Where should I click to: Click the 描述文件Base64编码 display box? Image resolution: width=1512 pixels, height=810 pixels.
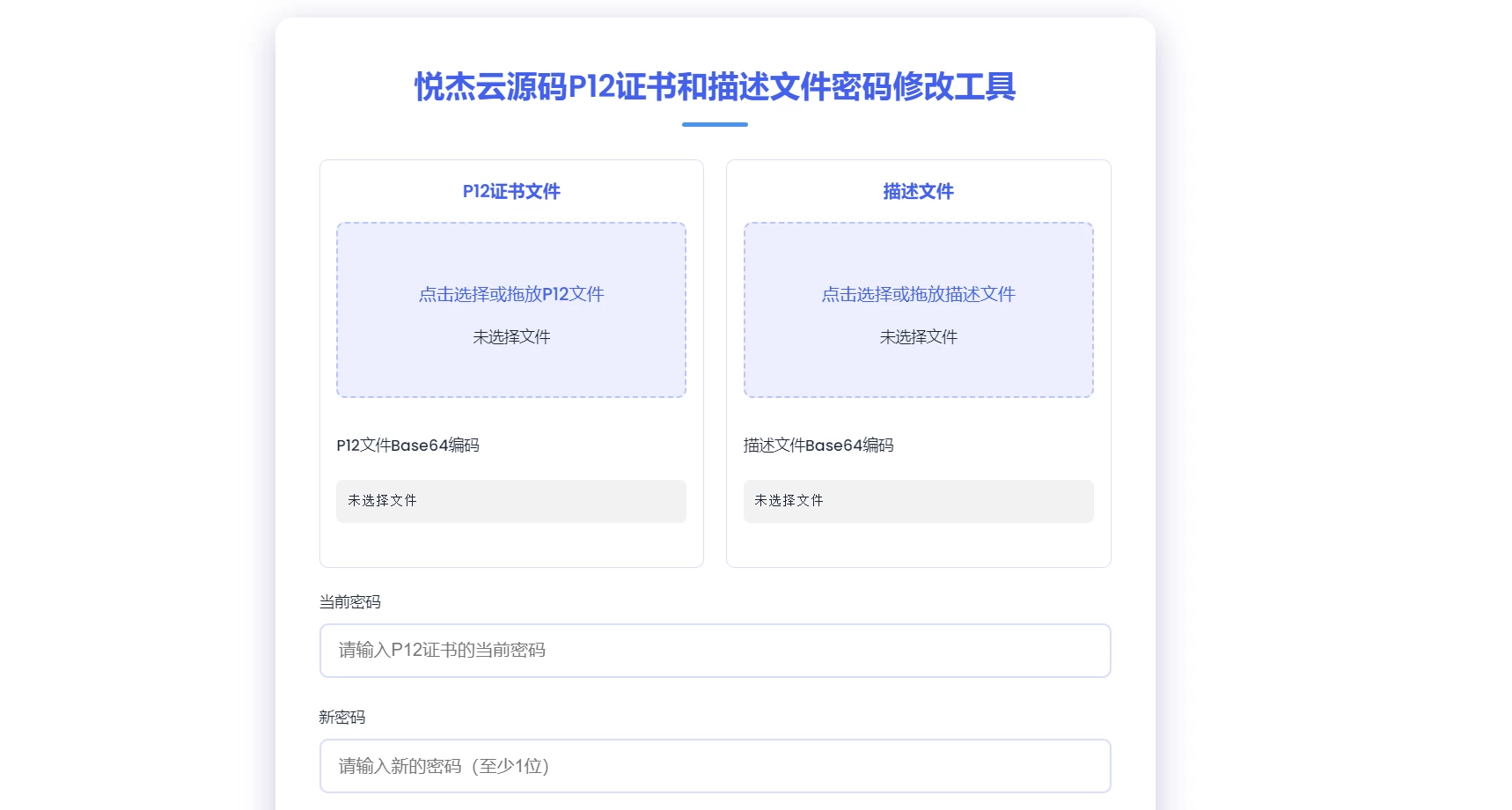pos(918,501)
